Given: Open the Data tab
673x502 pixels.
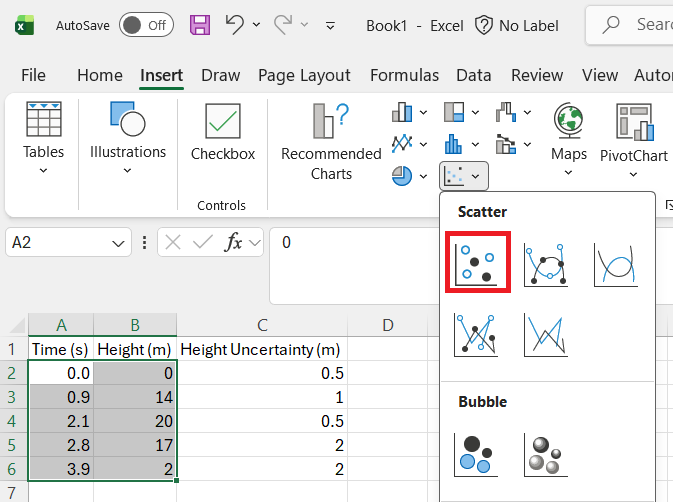Looking at the screenshot, I should coord(474,76).
